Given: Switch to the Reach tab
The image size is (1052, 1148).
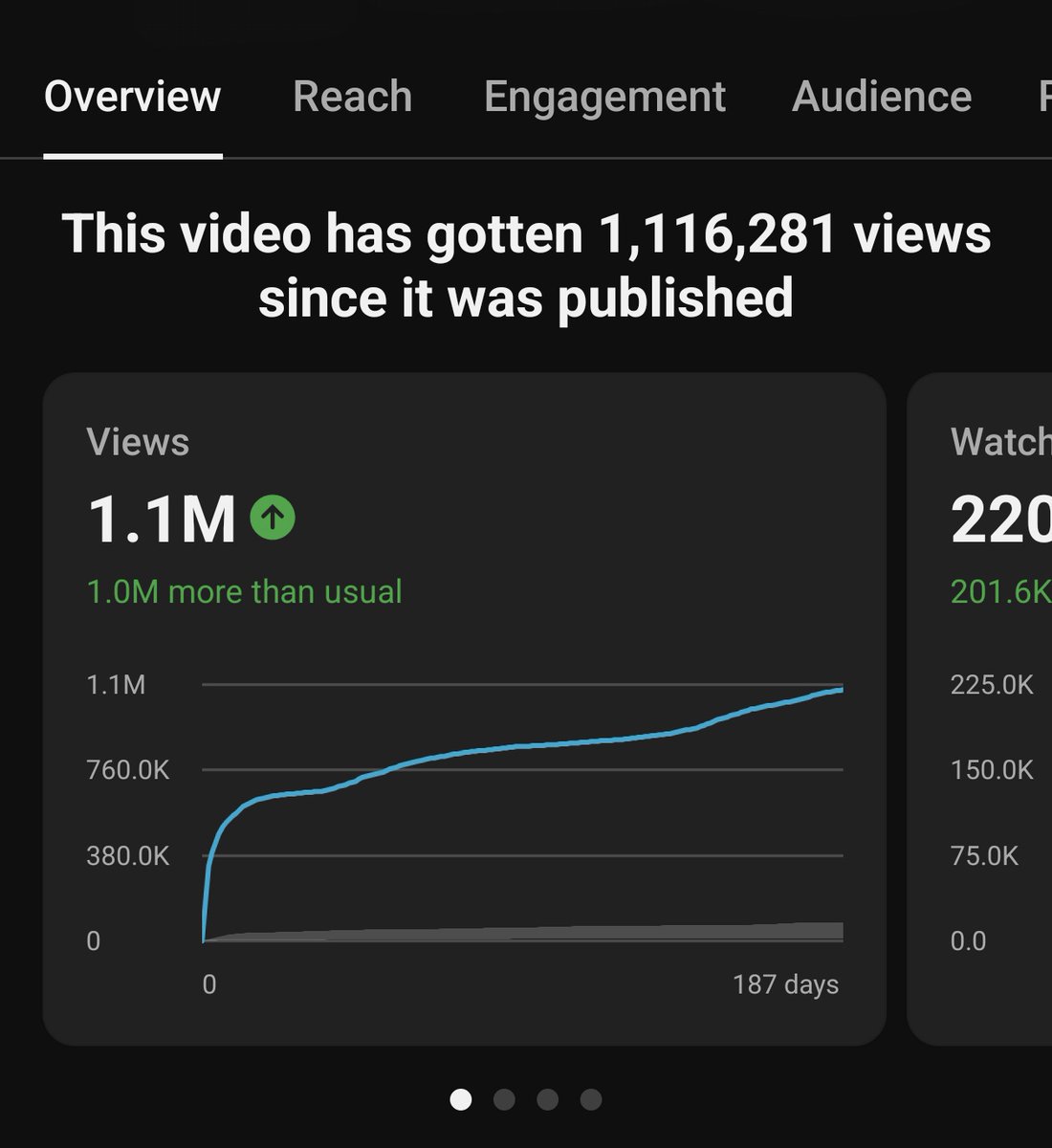Looking at the screenshot, I should point(352,97).
